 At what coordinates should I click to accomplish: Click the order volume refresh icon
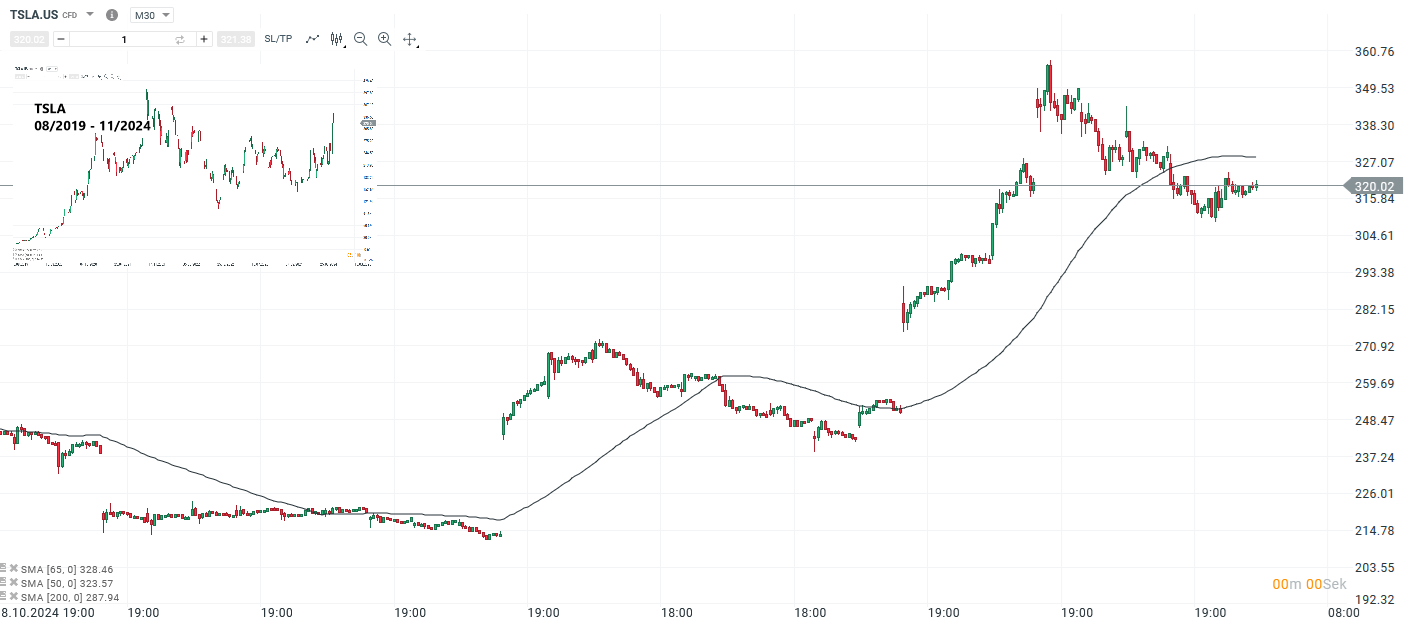[x=180, y=39]
